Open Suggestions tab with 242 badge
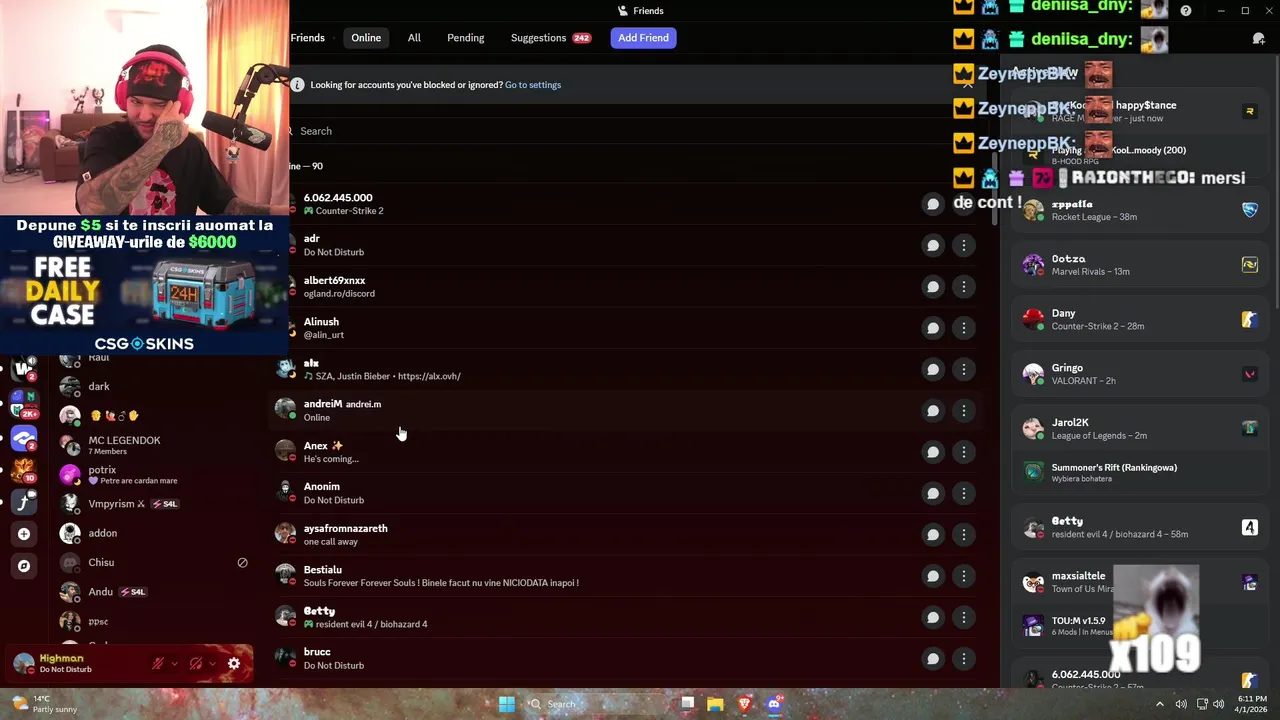 551,38
